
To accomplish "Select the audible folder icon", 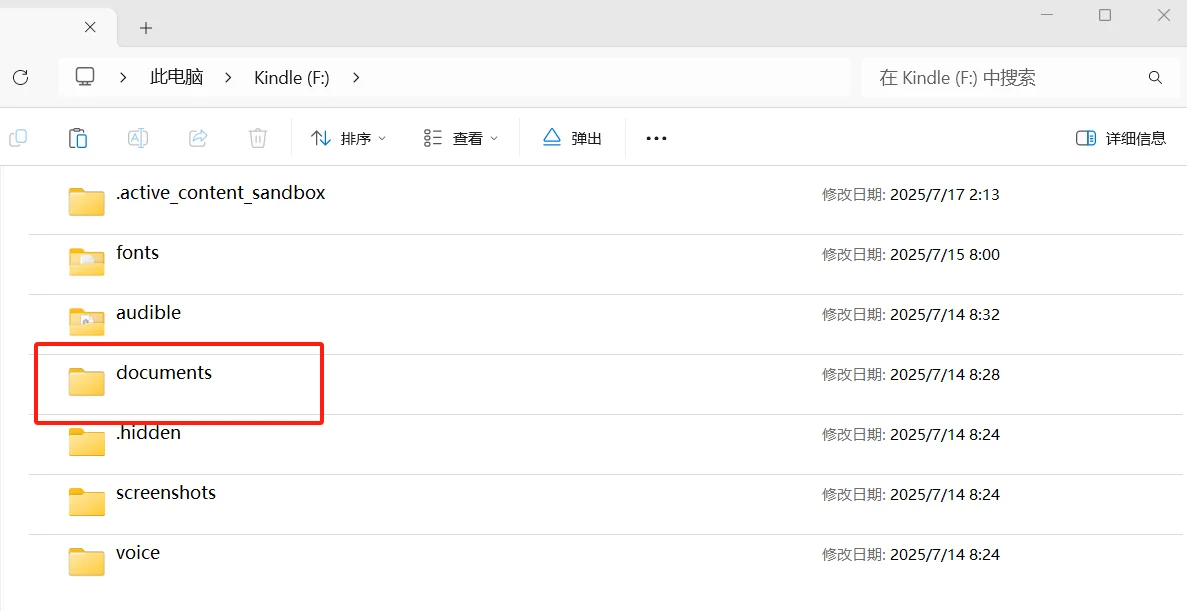I will click(86, 321).
